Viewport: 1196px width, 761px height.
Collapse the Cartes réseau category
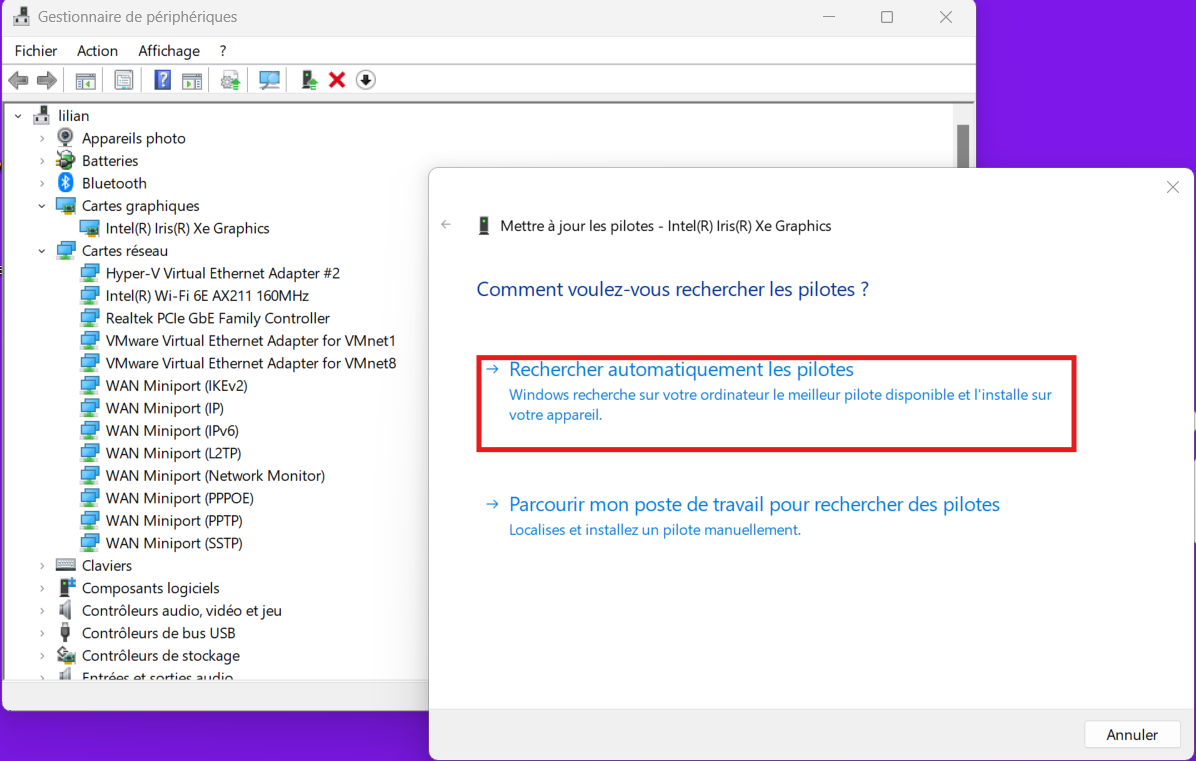pyautogui.click(x=42, y=251)
